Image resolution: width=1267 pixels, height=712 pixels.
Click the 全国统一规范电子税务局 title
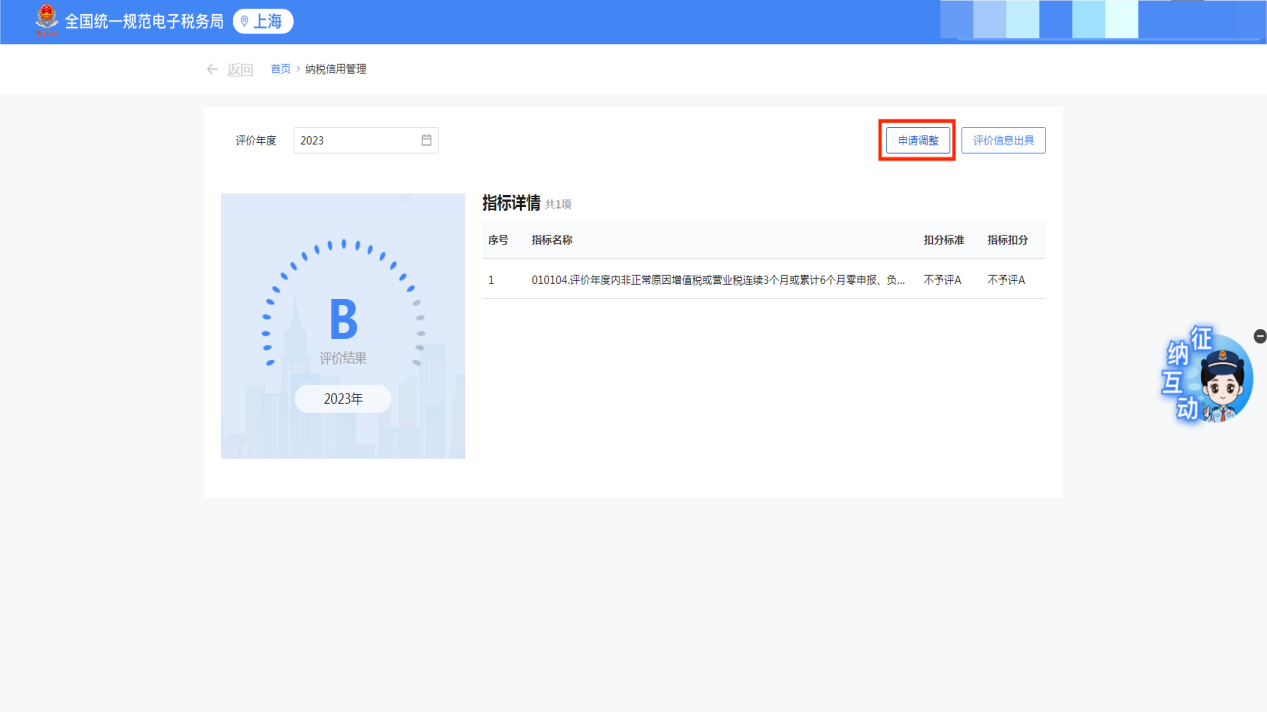(x=144, y=21)
